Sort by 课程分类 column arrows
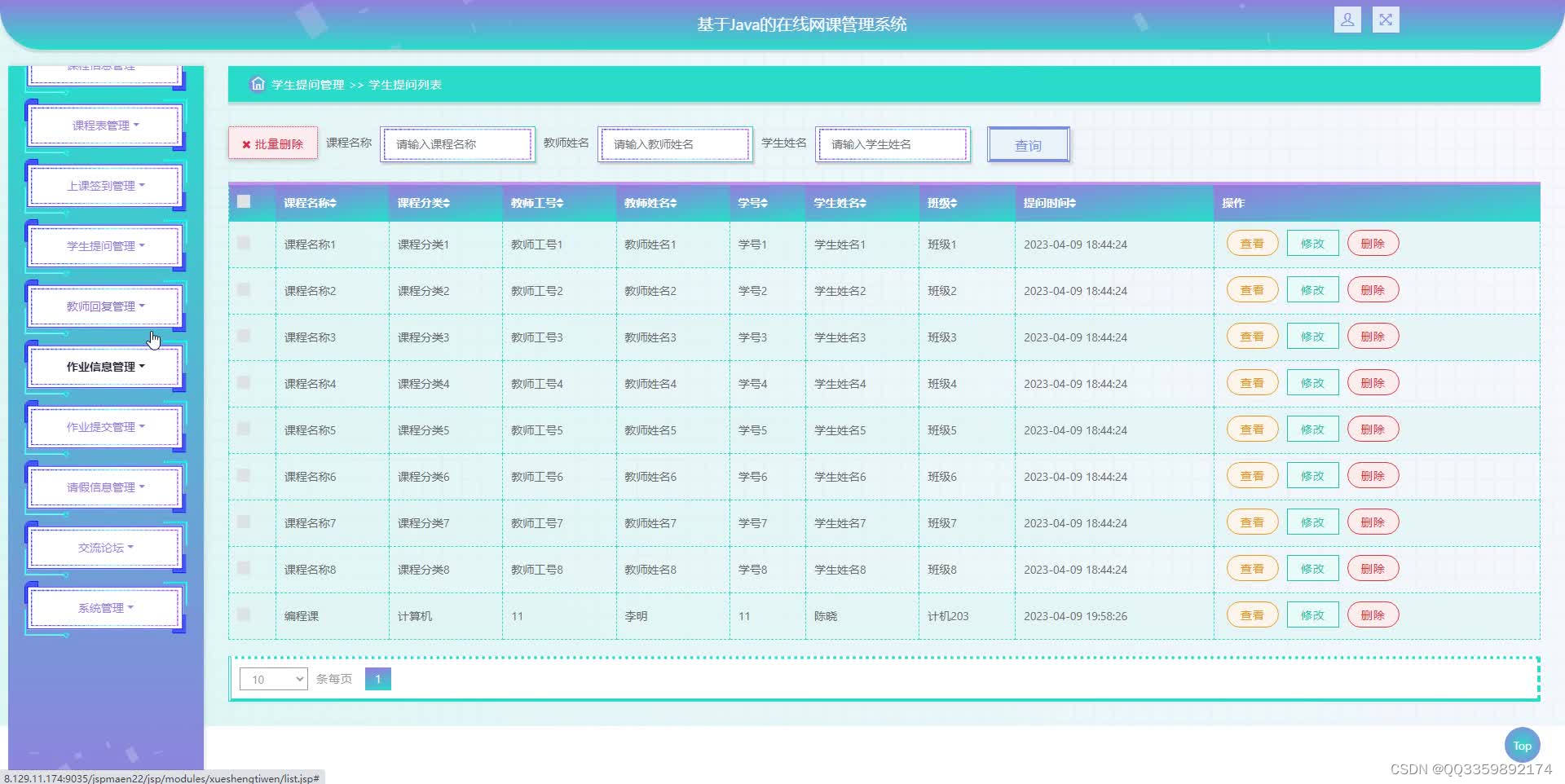The height and width of the screenshot is (784, 1565). pos(446,203)
